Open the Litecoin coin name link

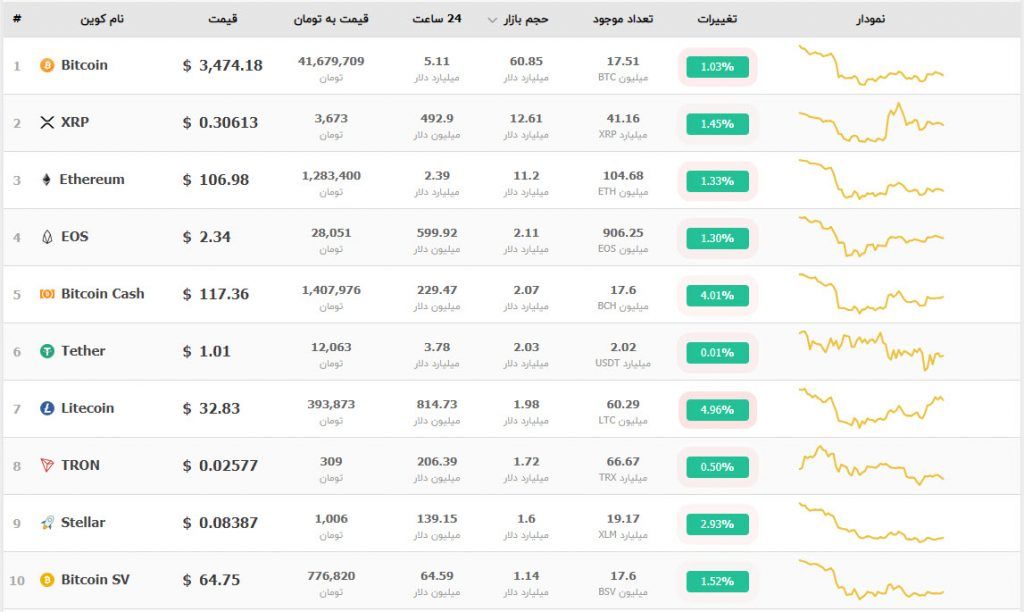[x=87, y=408]
